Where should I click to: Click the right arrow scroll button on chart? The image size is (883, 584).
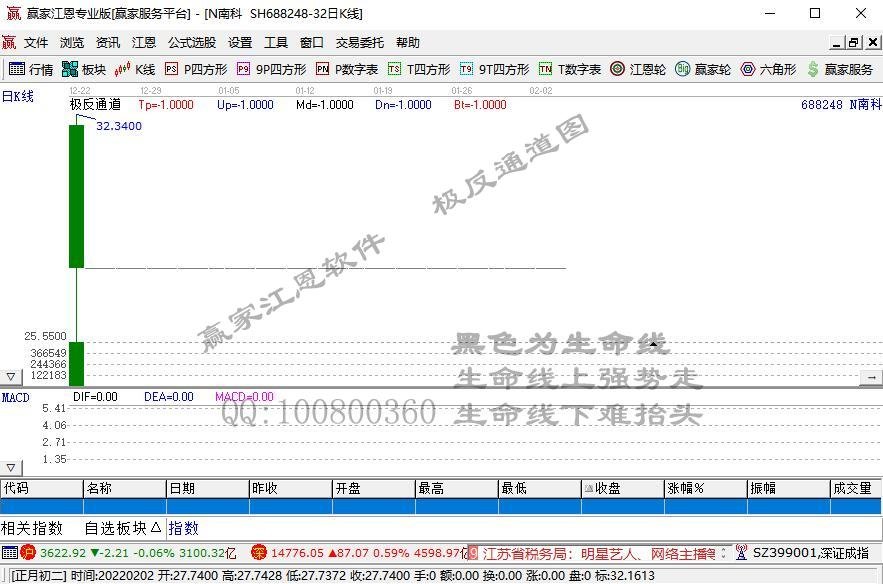click(x=871, y=377)
